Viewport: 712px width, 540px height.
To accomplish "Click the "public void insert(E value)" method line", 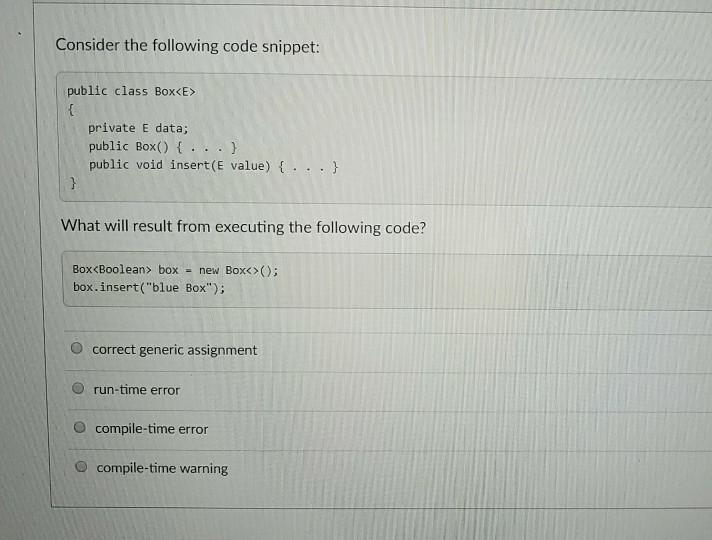I will pyautogui.click(x=213, y=166).
